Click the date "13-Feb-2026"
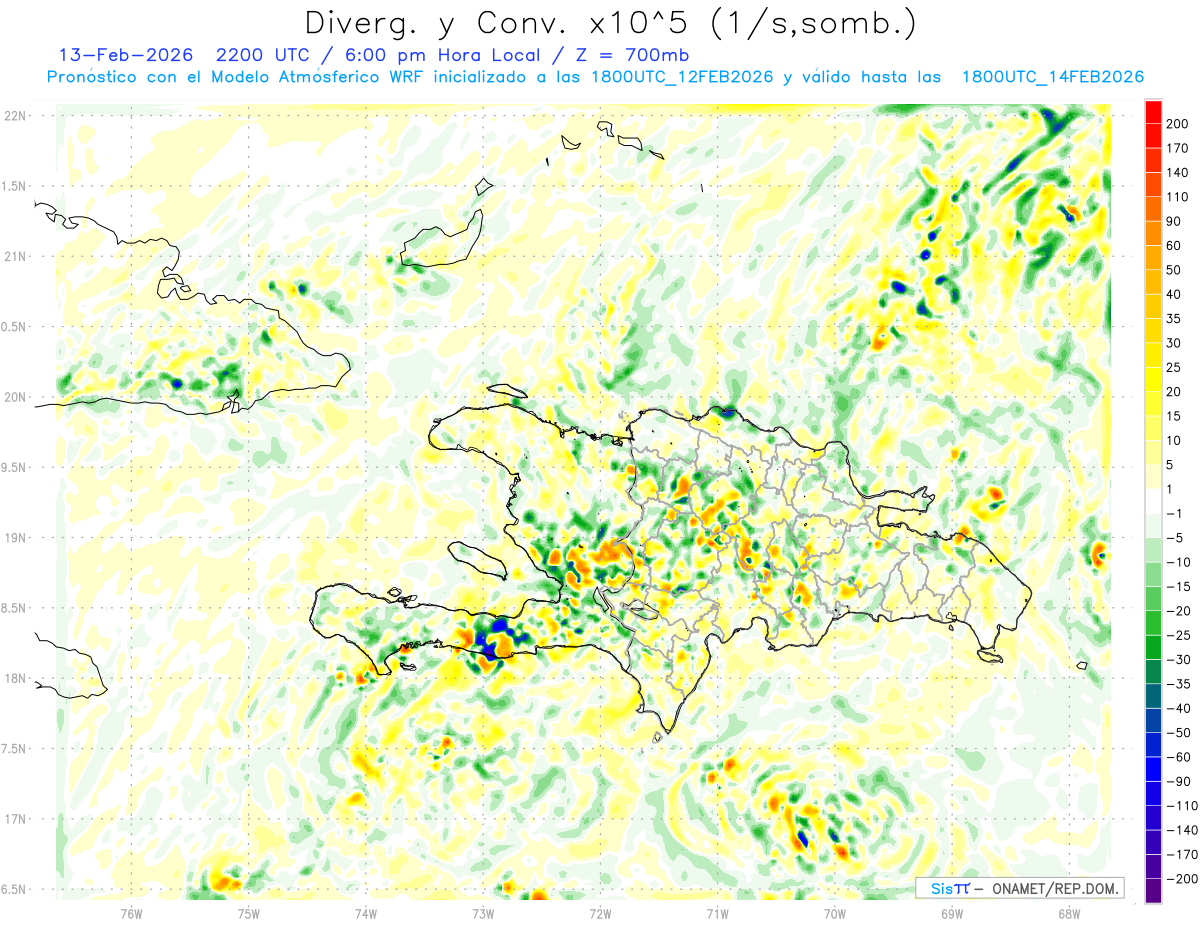This screenshot has width=1200, height=927. [x=126, y=55]
